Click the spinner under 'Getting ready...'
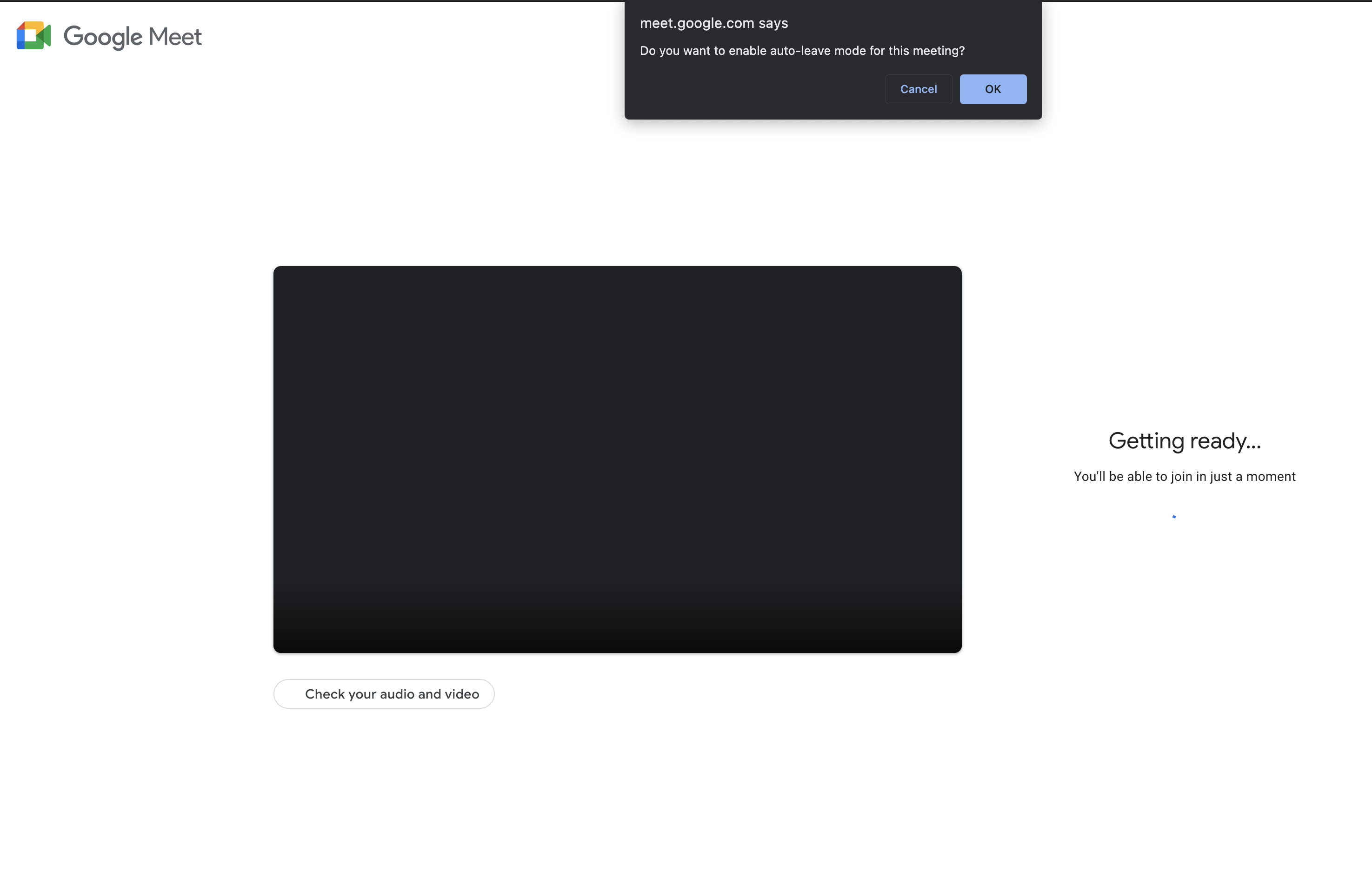This screenshot has width=1372, height=879. (x=1174, y=517)
